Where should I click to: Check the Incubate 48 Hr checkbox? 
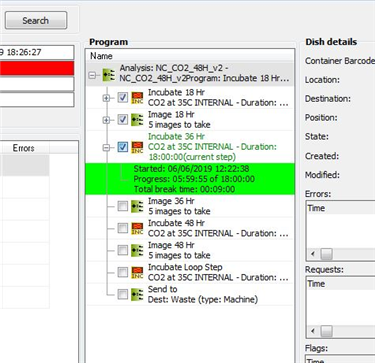[x=123, y=228]
